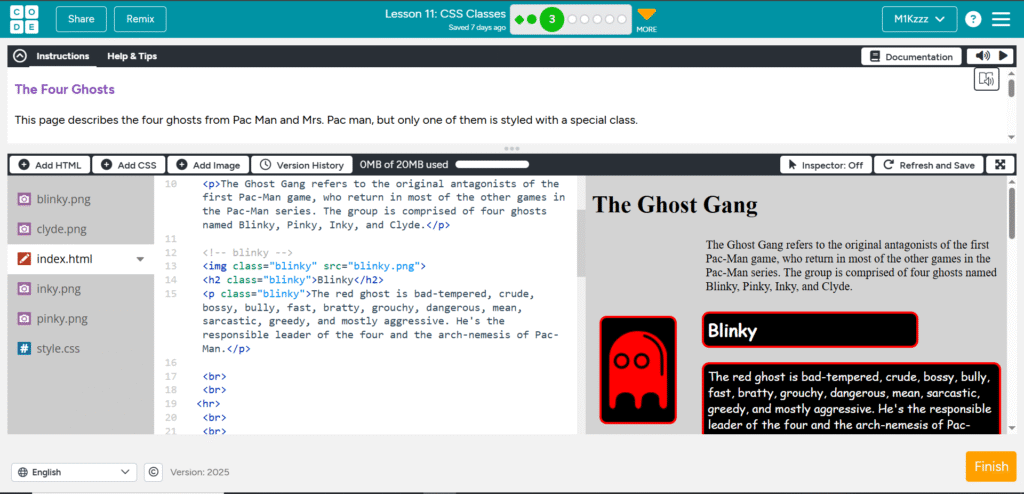Click the speaker volume icon
This screenshot has height=494, width=1024.
[x=982, y=56]
